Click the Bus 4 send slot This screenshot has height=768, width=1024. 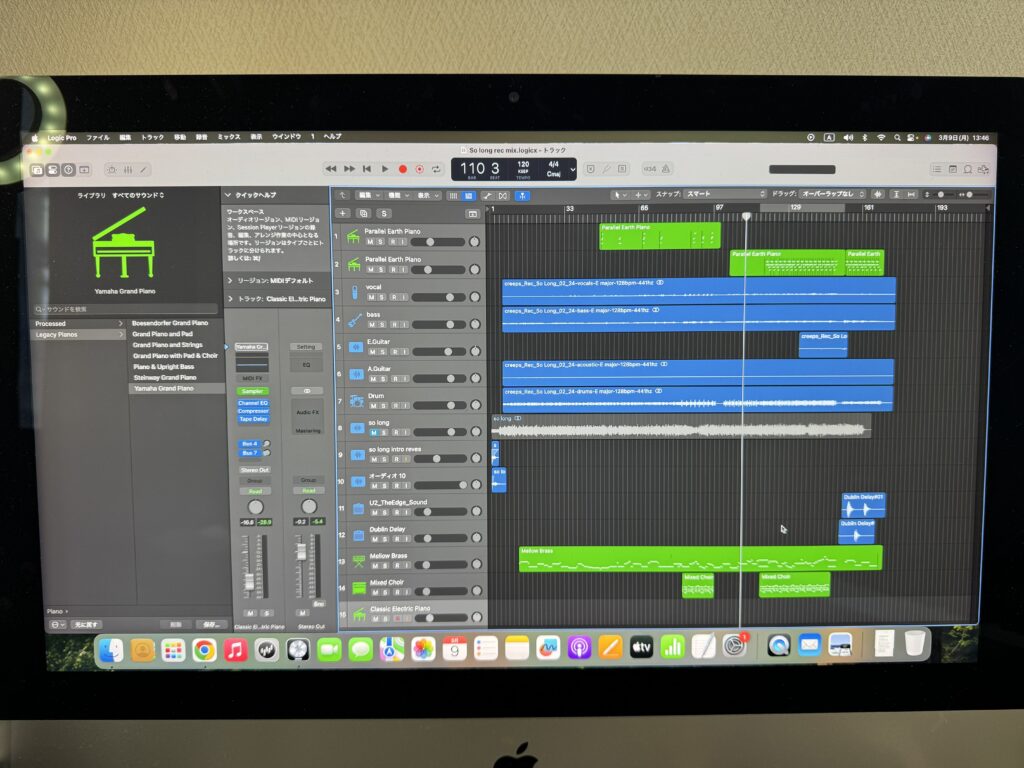click(249, 444)
